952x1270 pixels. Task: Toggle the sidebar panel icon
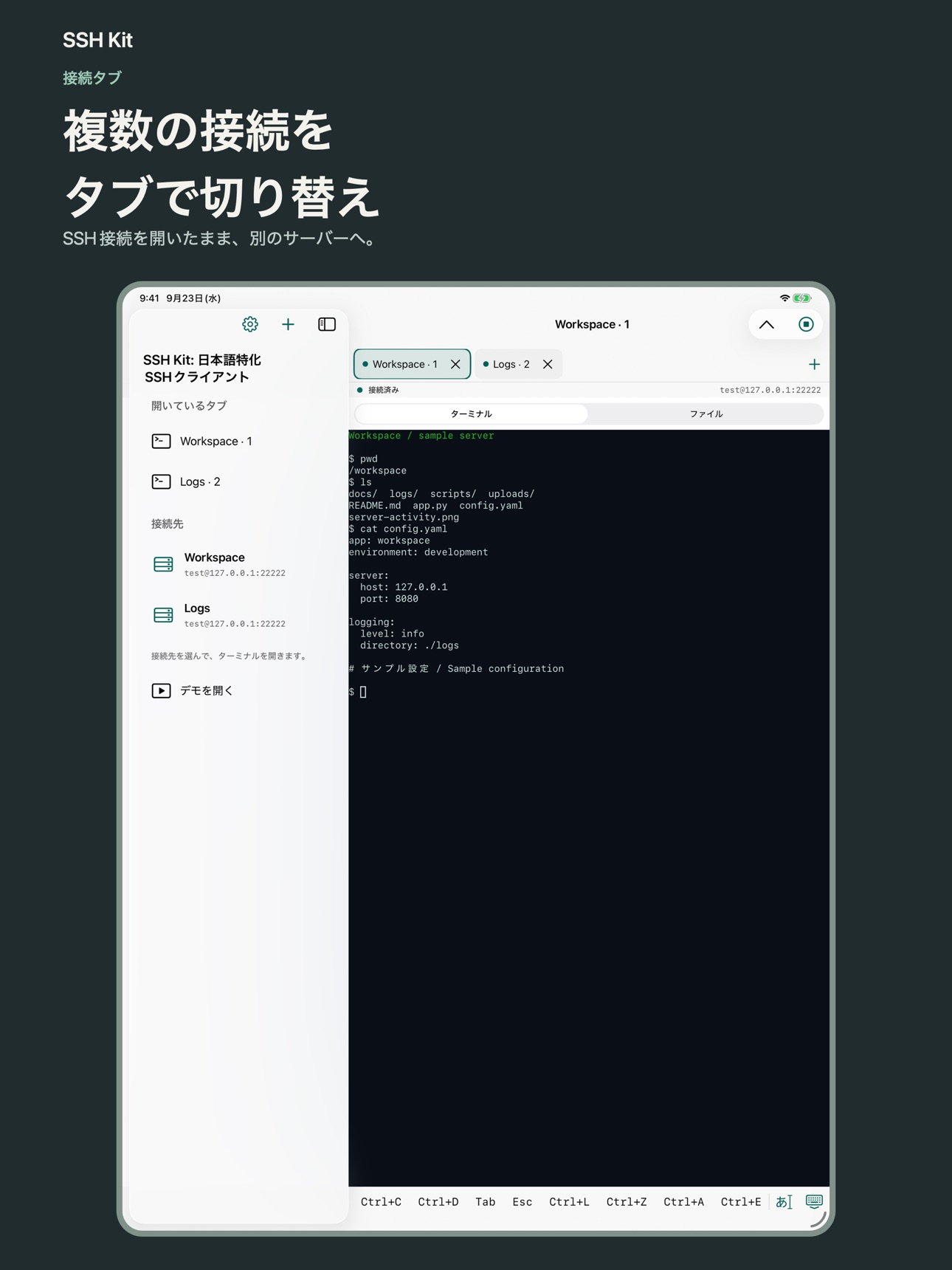(327, 324)
